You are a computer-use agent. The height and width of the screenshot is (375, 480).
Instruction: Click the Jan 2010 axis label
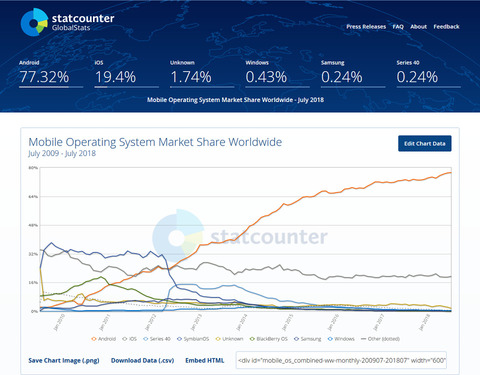59,322
